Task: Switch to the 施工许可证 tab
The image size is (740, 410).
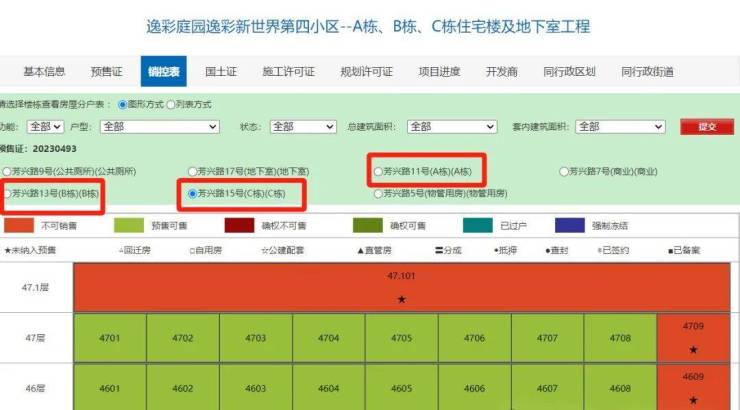Action: [x=288, y=72]
